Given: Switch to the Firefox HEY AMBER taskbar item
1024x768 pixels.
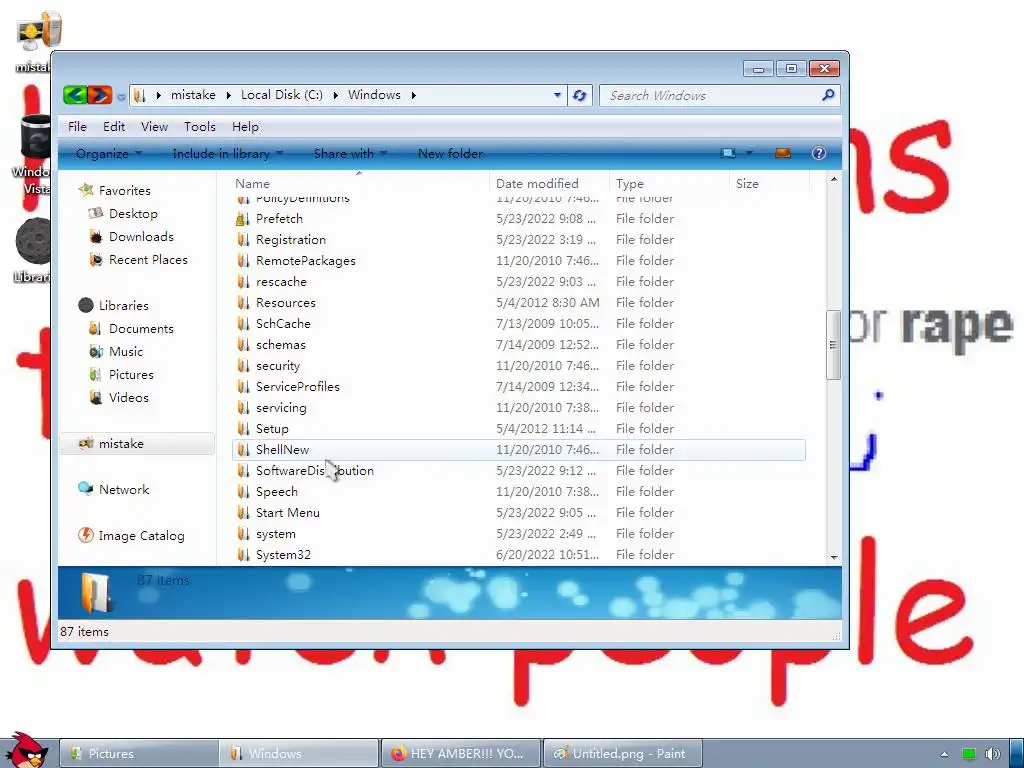Looking at the screenshot, I should (460, 754).
